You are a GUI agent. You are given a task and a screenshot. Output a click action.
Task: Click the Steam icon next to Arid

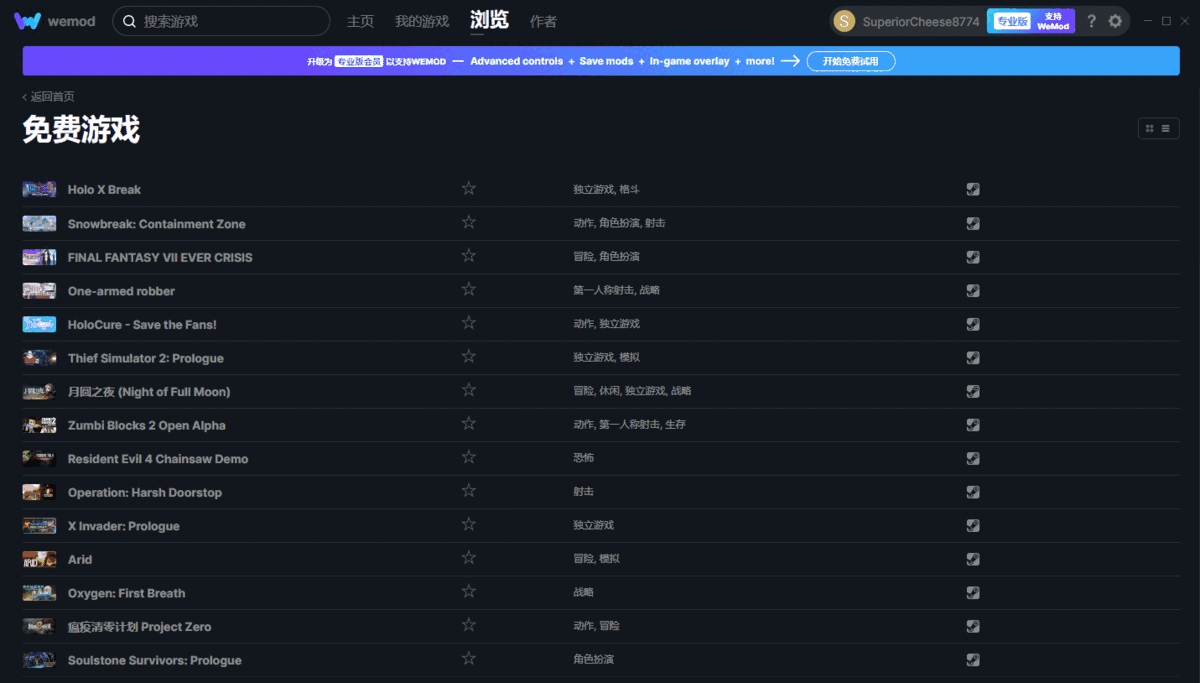coord(972,558)
